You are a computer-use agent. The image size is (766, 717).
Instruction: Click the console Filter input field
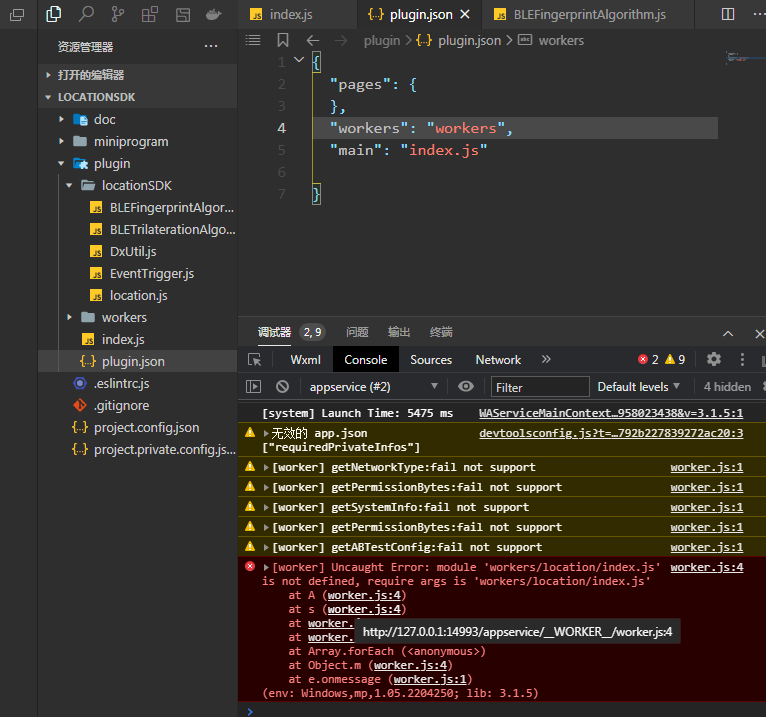(540, 387)
